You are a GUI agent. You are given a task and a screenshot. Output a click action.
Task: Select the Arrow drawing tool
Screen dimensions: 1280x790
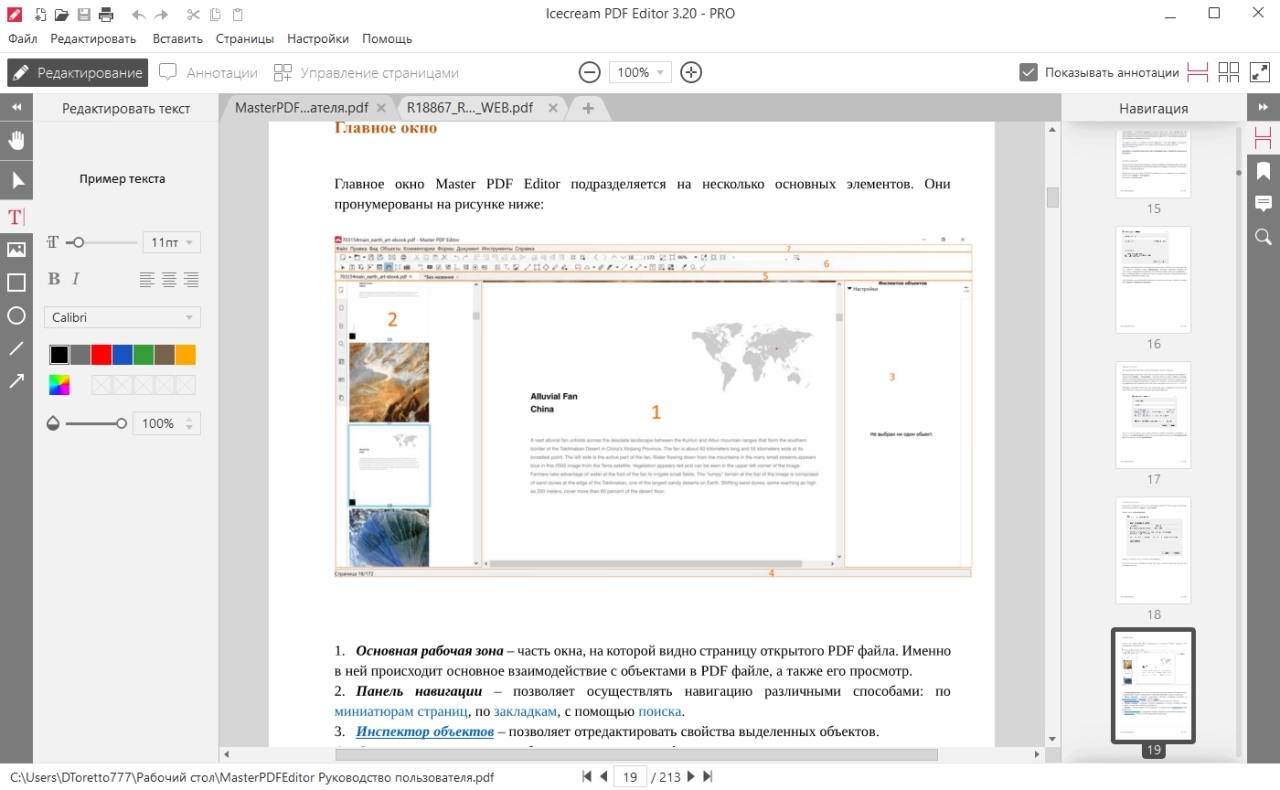click(x=16, y=381)
